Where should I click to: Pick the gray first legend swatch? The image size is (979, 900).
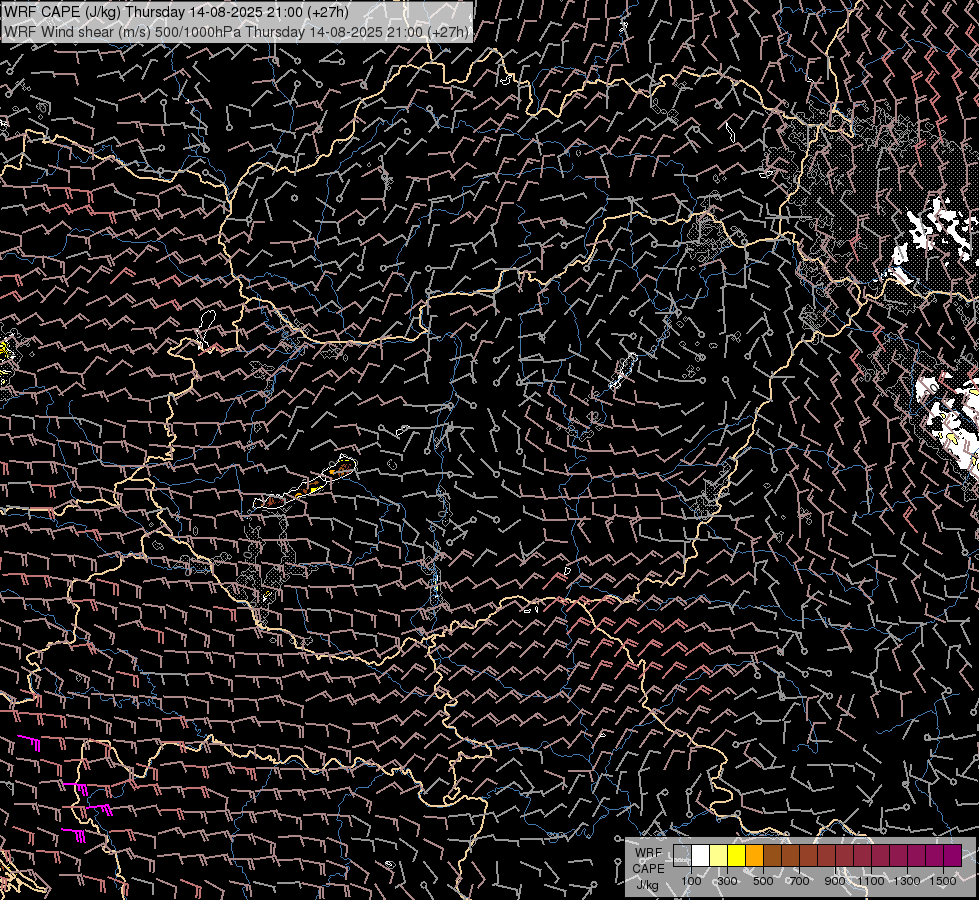(x=682, y=856)
